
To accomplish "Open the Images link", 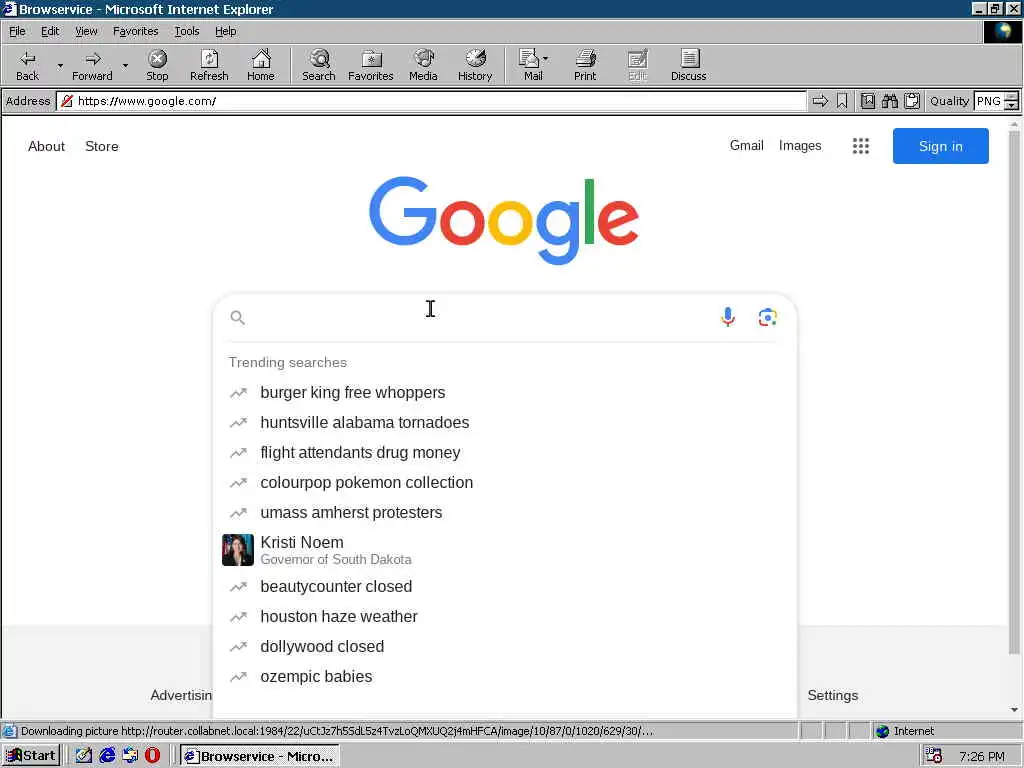I will [x=800, y=146].
